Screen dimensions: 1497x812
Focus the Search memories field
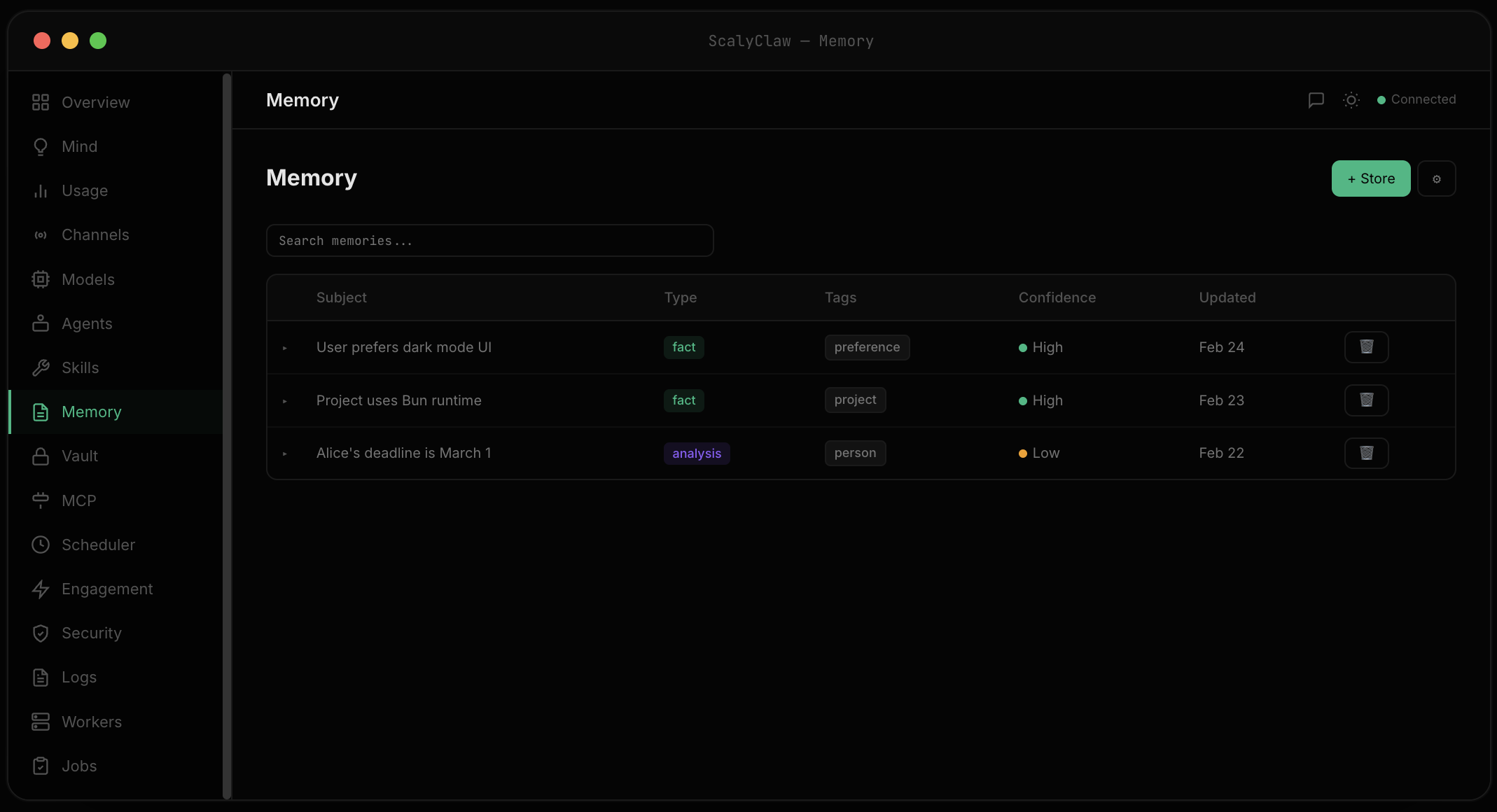coord(489,241)
